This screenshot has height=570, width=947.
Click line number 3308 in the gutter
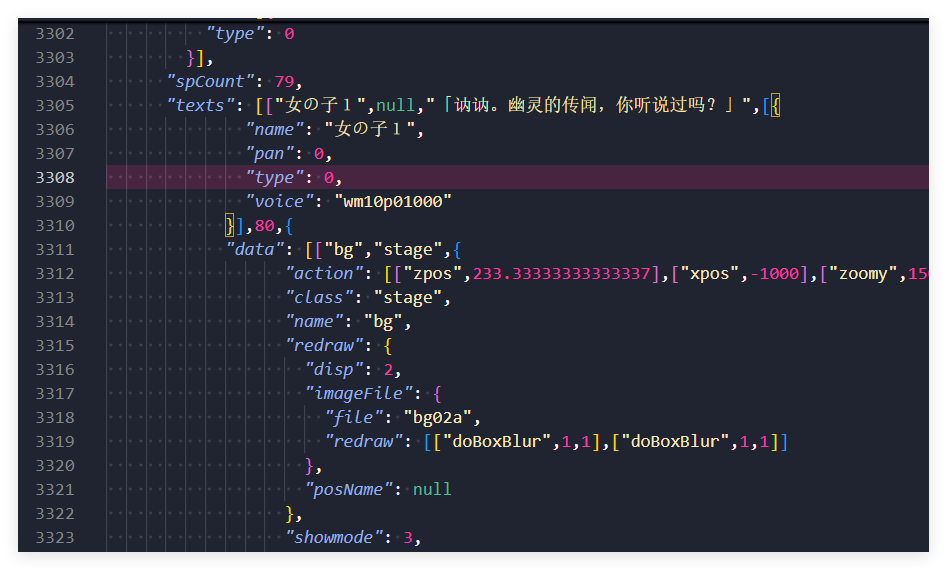point(54,178)
